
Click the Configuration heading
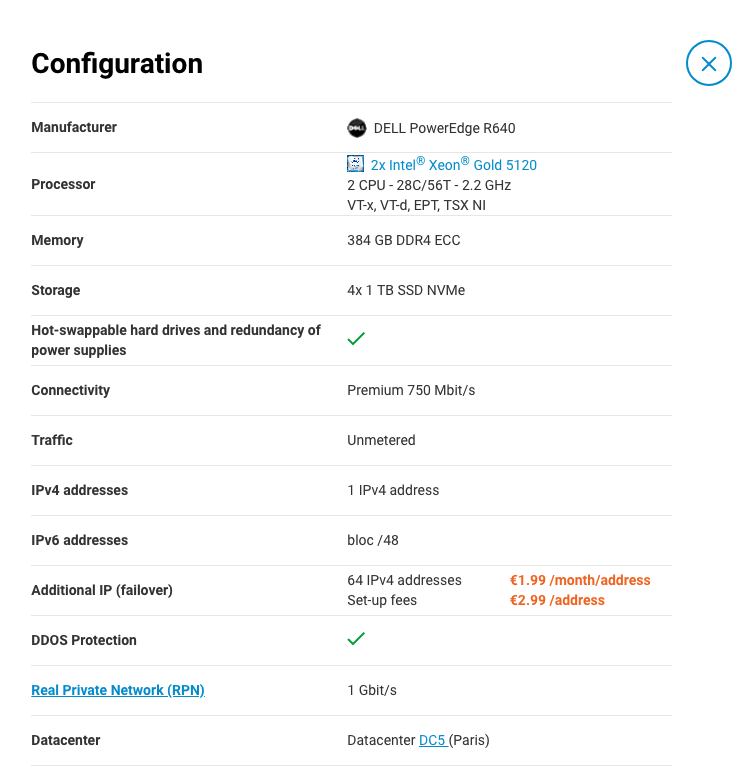117,64
